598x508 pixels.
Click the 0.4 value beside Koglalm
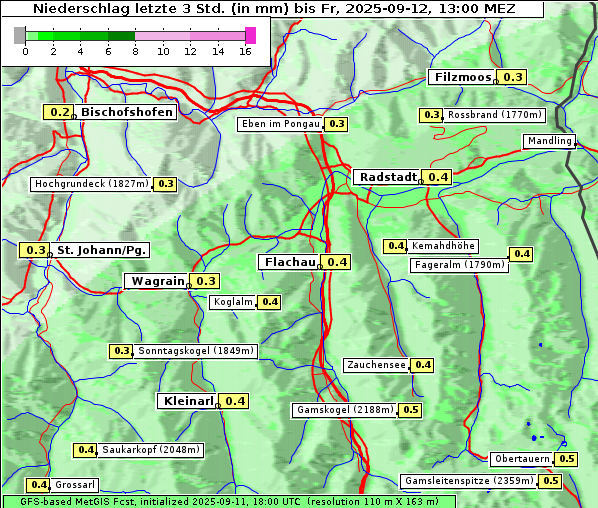coord(269,302)
